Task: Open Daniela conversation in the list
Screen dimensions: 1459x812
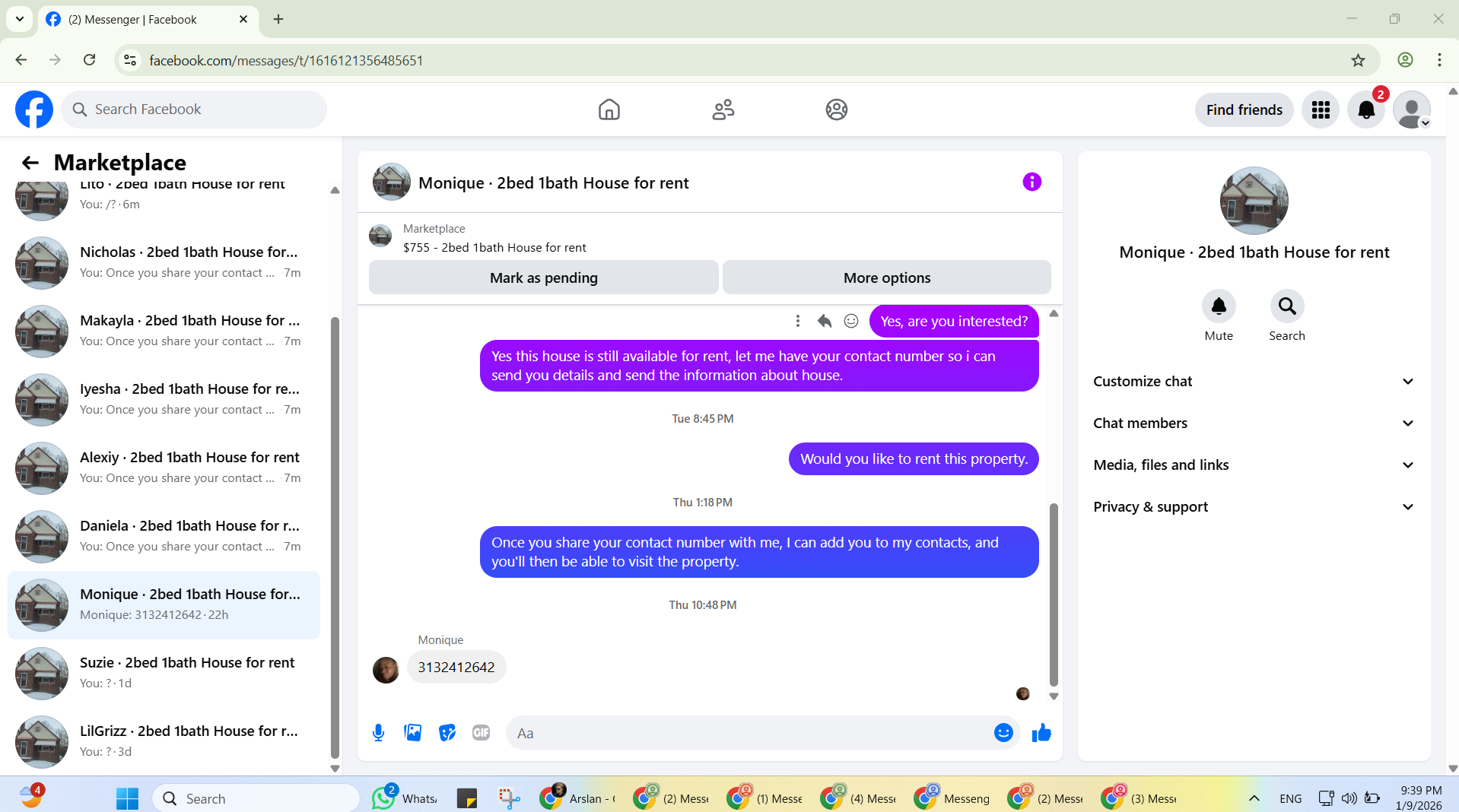Action: pos(164,536)
